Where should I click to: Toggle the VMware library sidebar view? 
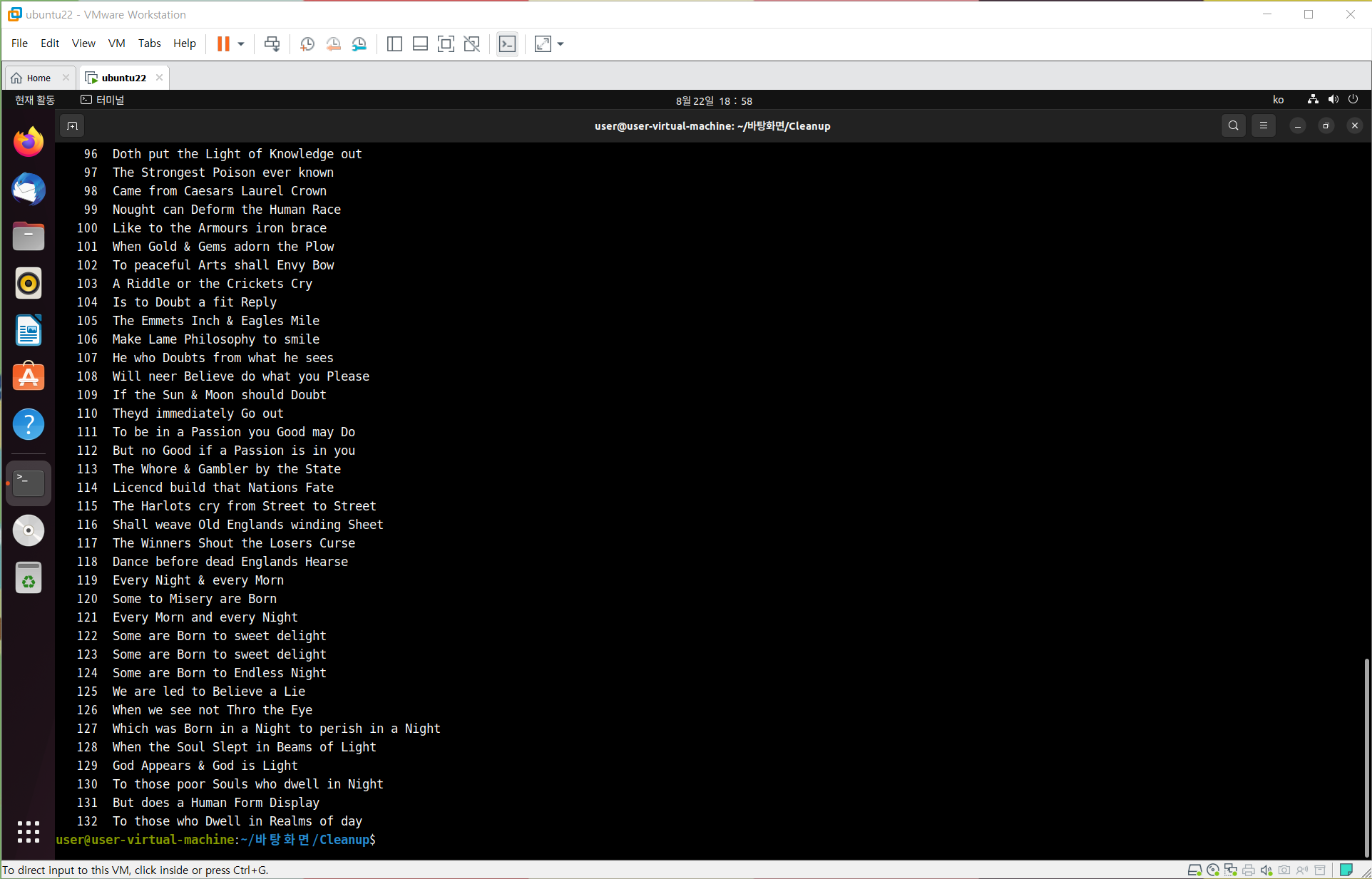pyautogui.click(x=394, y=44)
